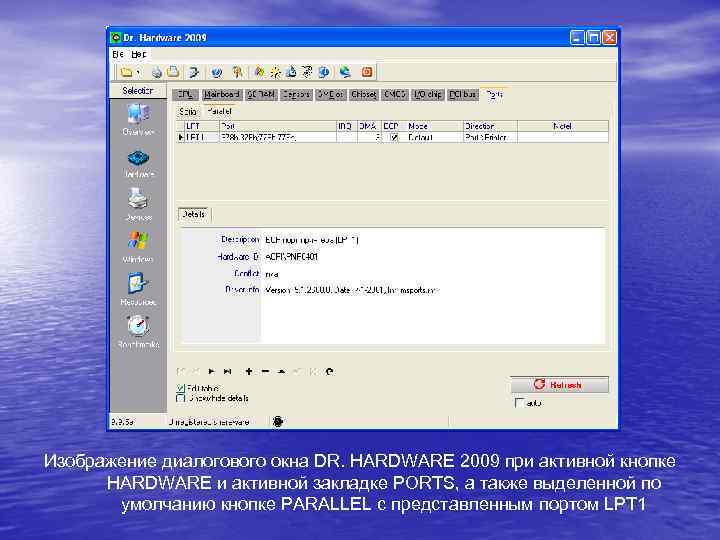Screen dimensions: 720x540
Task: Switch to the Chipset tab
Action: pos(363,95)
